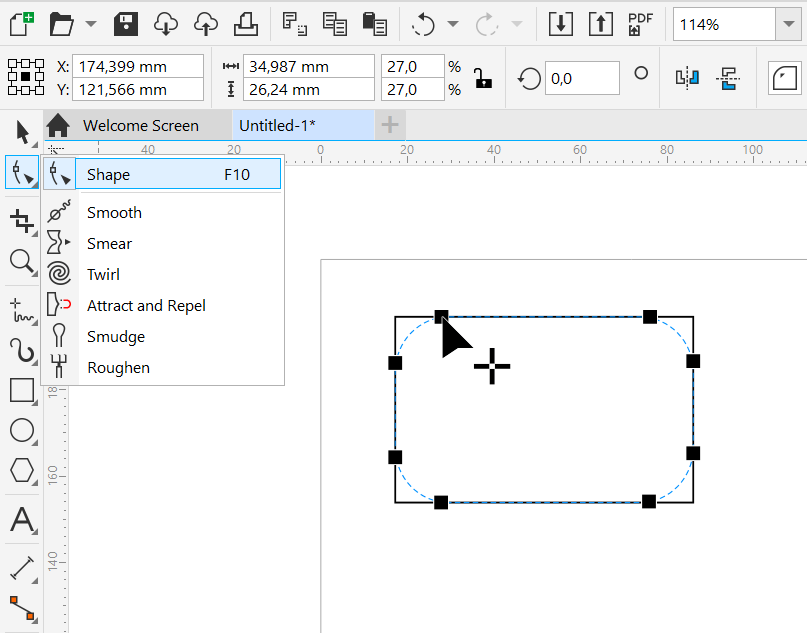
Task: Expand the Open recent files arrow
Action: tap(91, 24)
